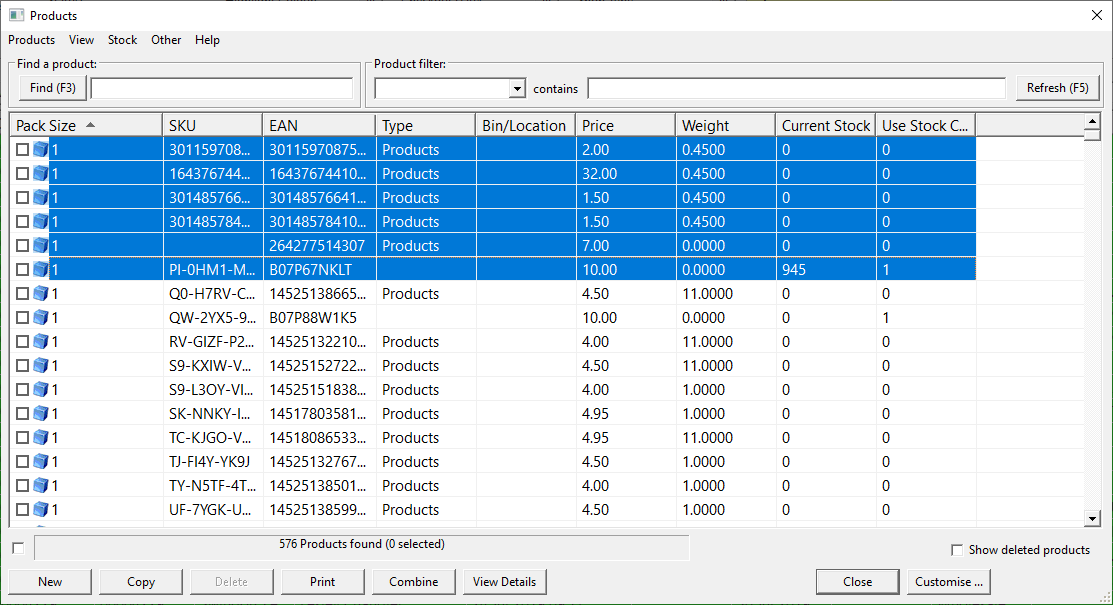This screenshot has width=1113, height=605.
Task: Sort by the Bin/Location column header
Action: click(525, 125)
